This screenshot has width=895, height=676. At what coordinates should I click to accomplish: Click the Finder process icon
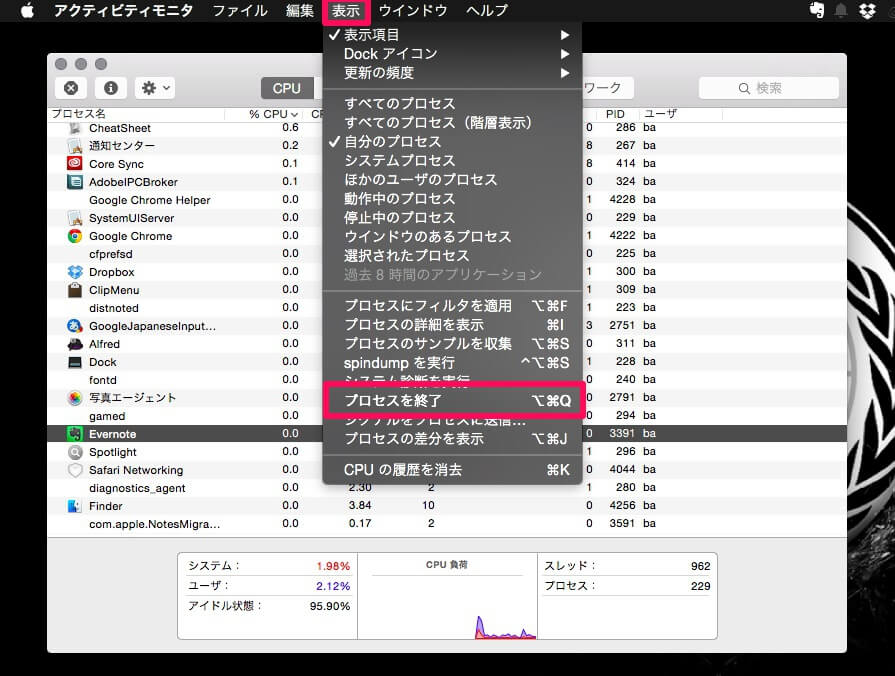75,506
